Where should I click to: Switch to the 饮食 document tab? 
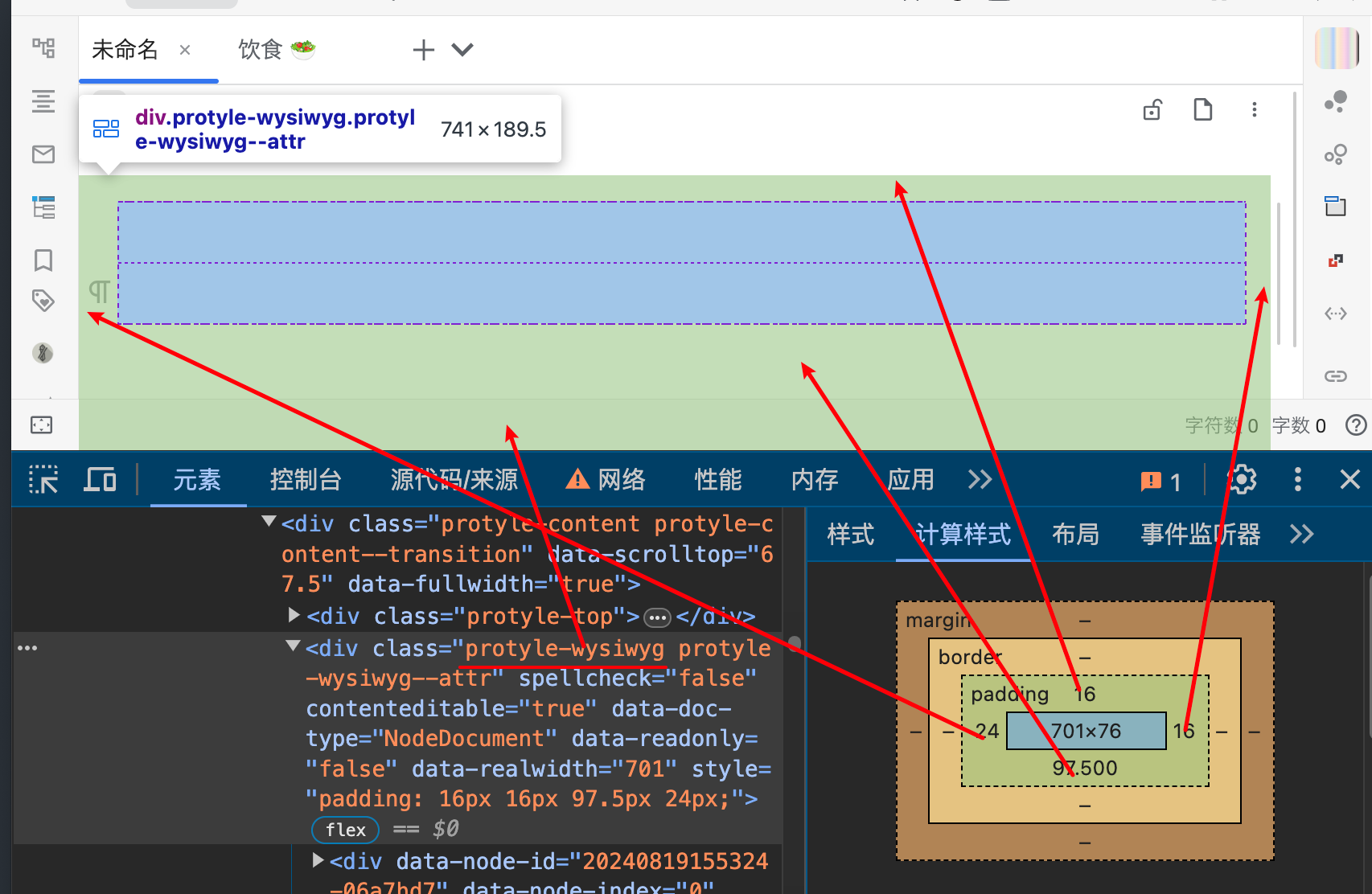click(x=276, y=50)
